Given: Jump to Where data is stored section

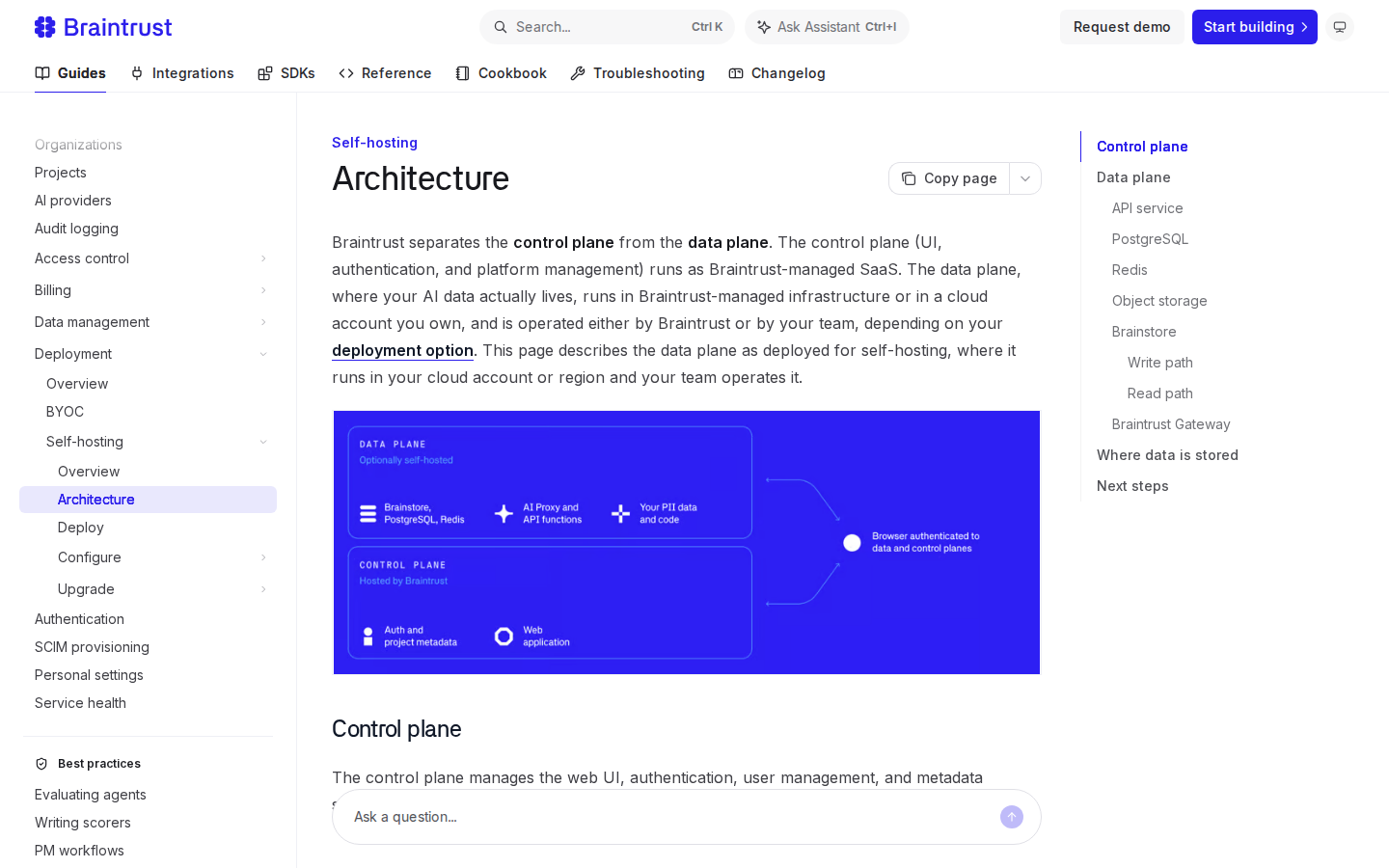Looking at the screenshot, I should click(x=1167, y=455).
